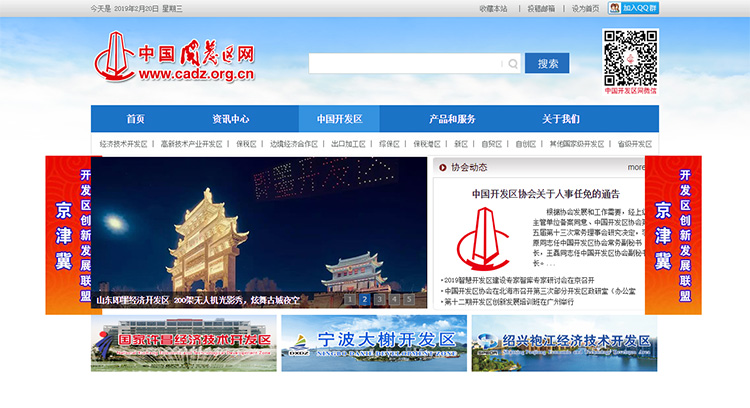Go to slide 2 of the carousel
Image resolution: width=750 pixels, height=408 pixels.
coord(364,299)
